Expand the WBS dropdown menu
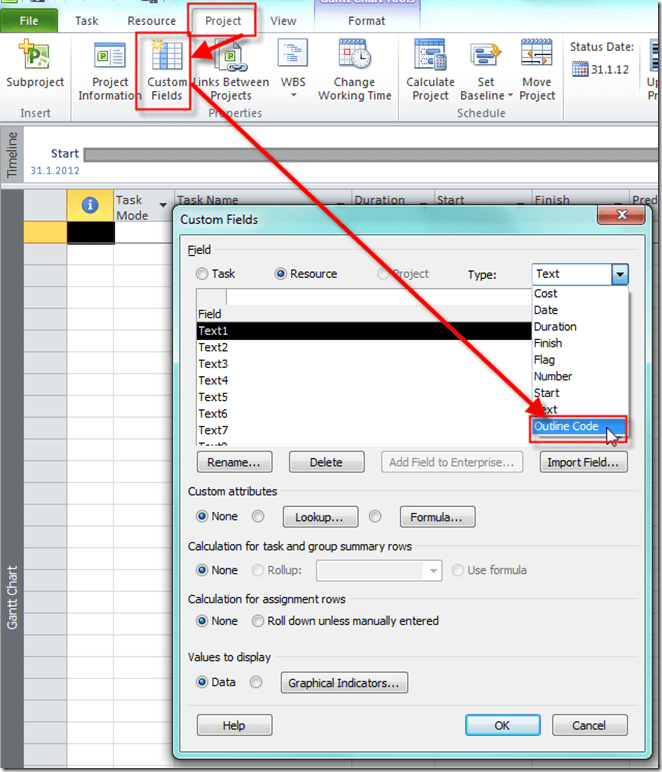Image resolution: width=662 pixels, height=772 pixels. pos(293,96)
